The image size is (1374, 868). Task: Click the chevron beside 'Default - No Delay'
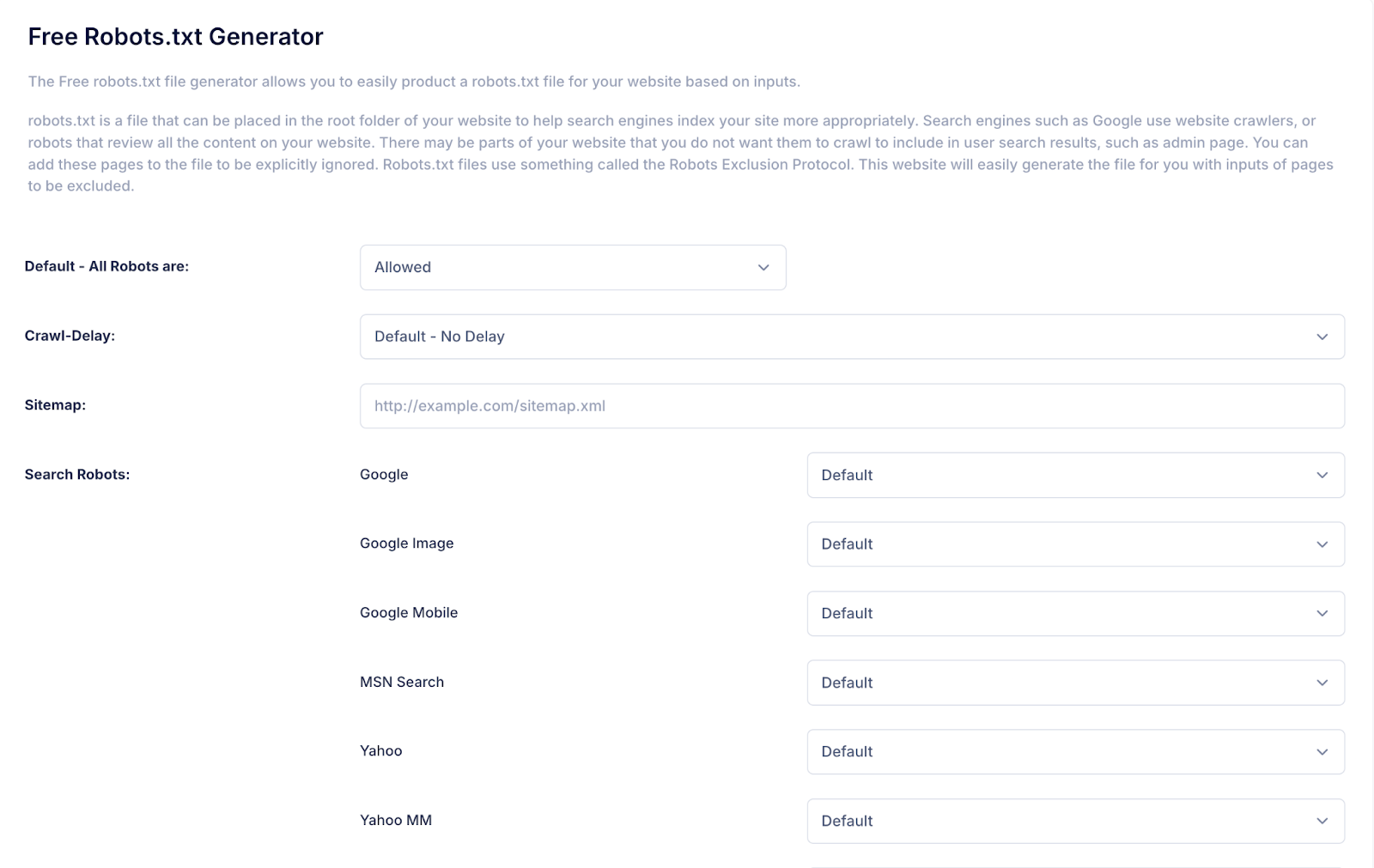[x=1322, y=337]
